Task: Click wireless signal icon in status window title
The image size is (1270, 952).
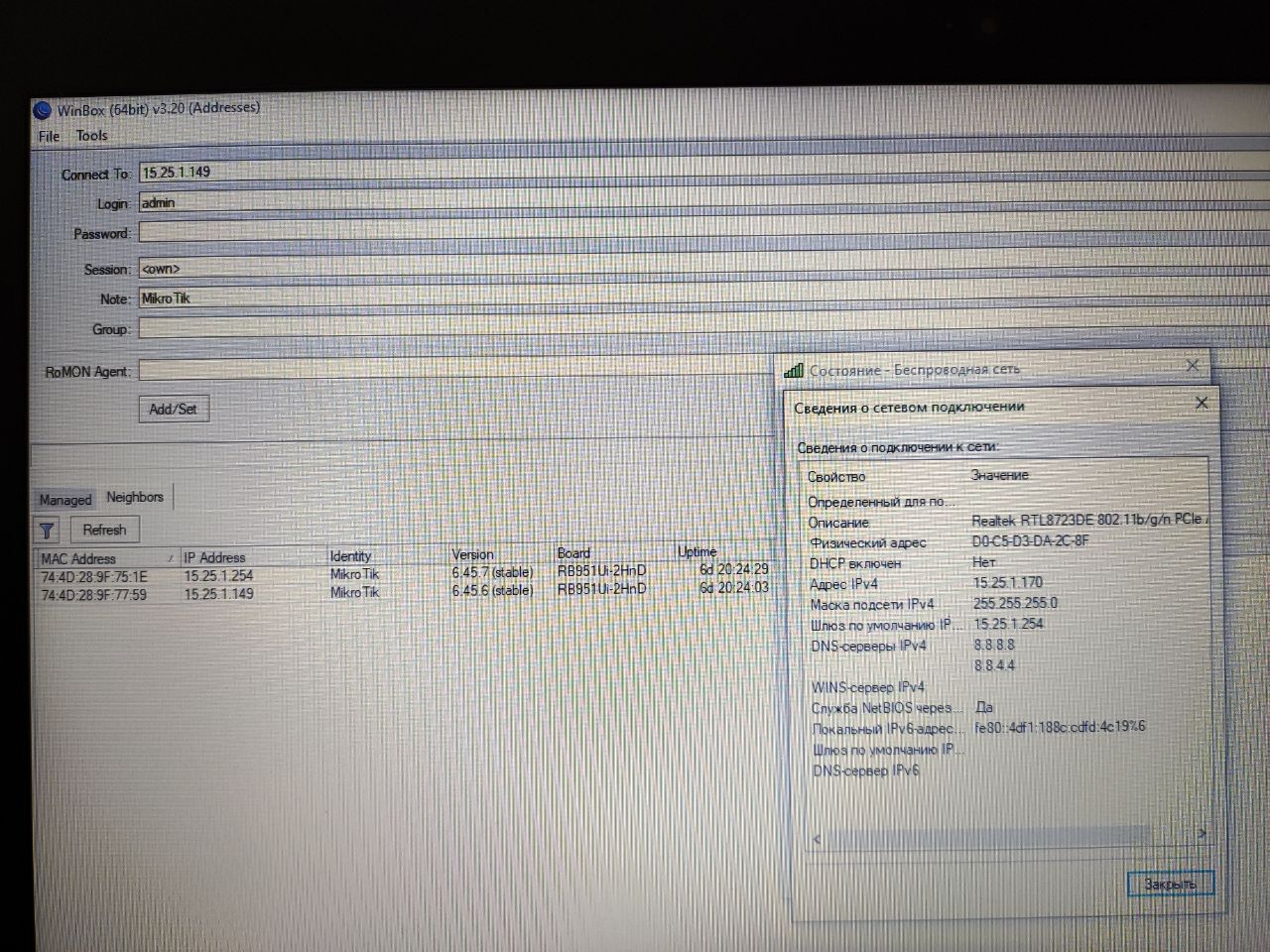Action: 793,370
